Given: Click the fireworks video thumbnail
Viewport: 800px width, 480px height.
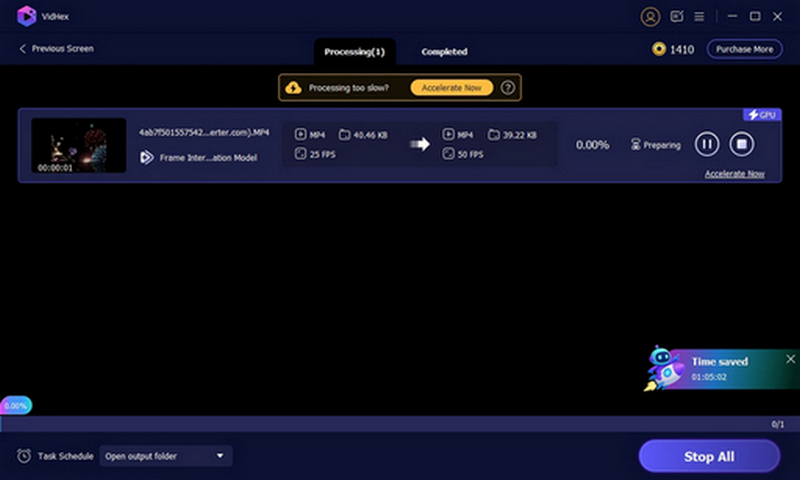Looking at the screenshot, I should click(x=79, y=145).
